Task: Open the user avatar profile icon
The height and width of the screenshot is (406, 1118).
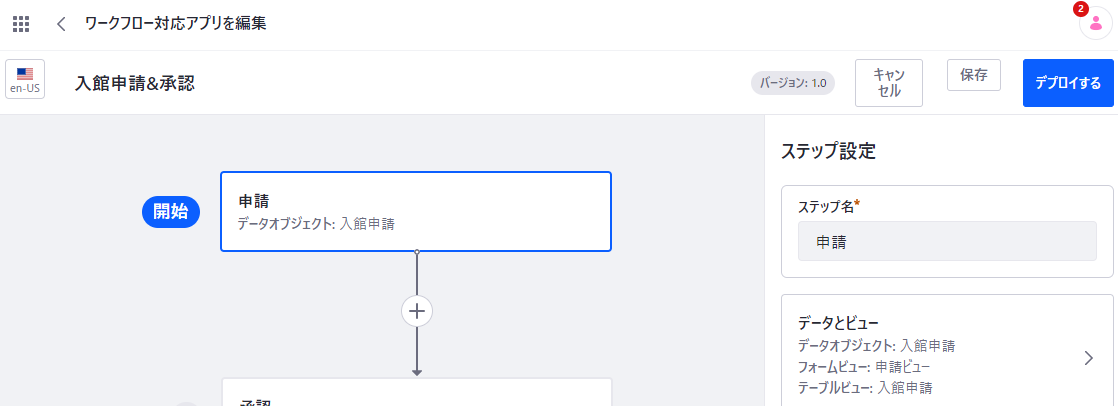Action: pyautogui.click(x=1096, y=24)
